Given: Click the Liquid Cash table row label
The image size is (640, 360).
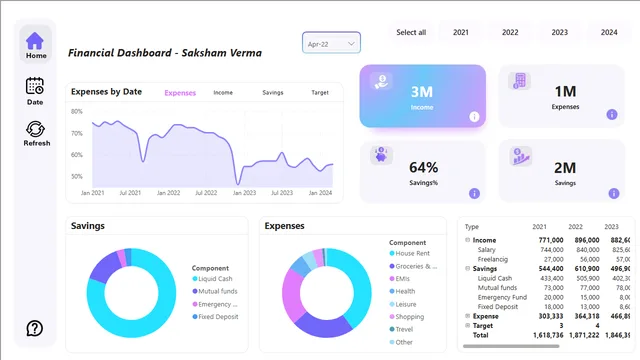Looking at the screenshot, I should [x=495, y=278].
